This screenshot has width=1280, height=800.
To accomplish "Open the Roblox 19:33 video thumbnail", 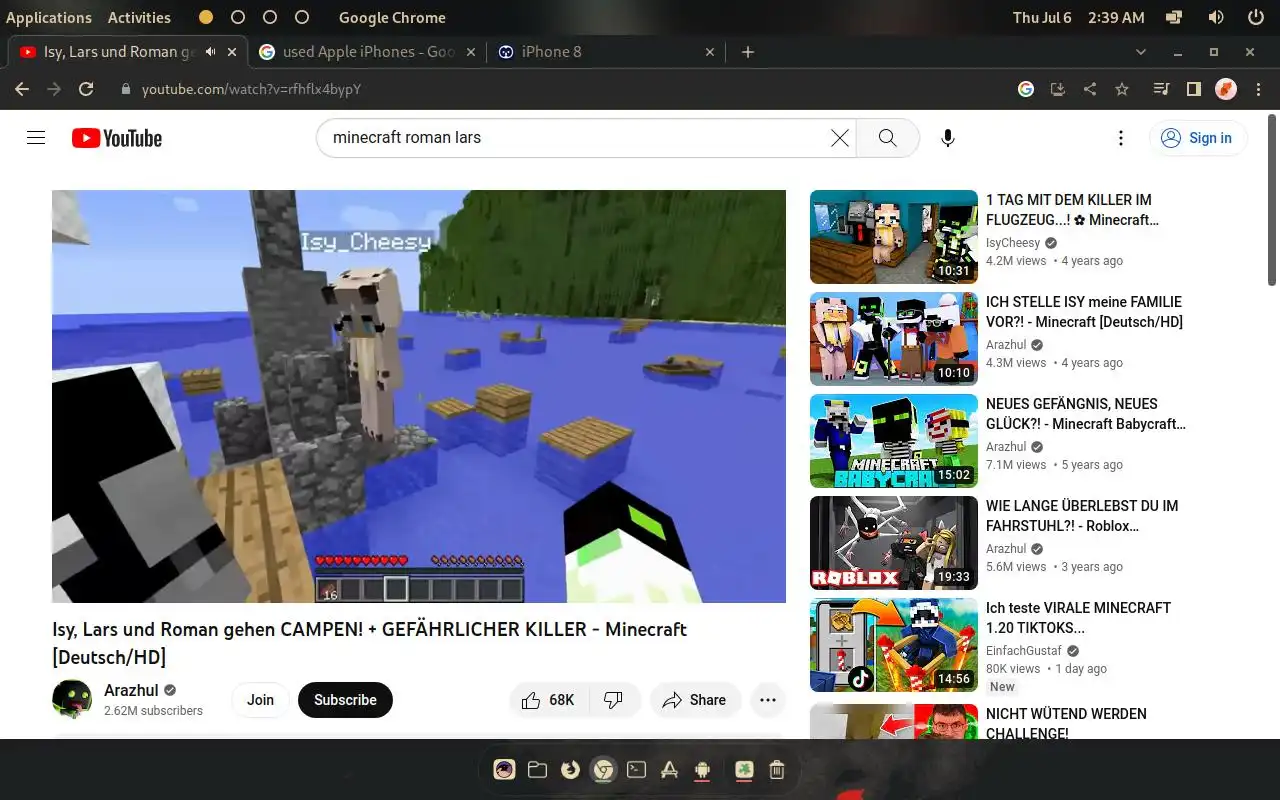I will (894, 543).
